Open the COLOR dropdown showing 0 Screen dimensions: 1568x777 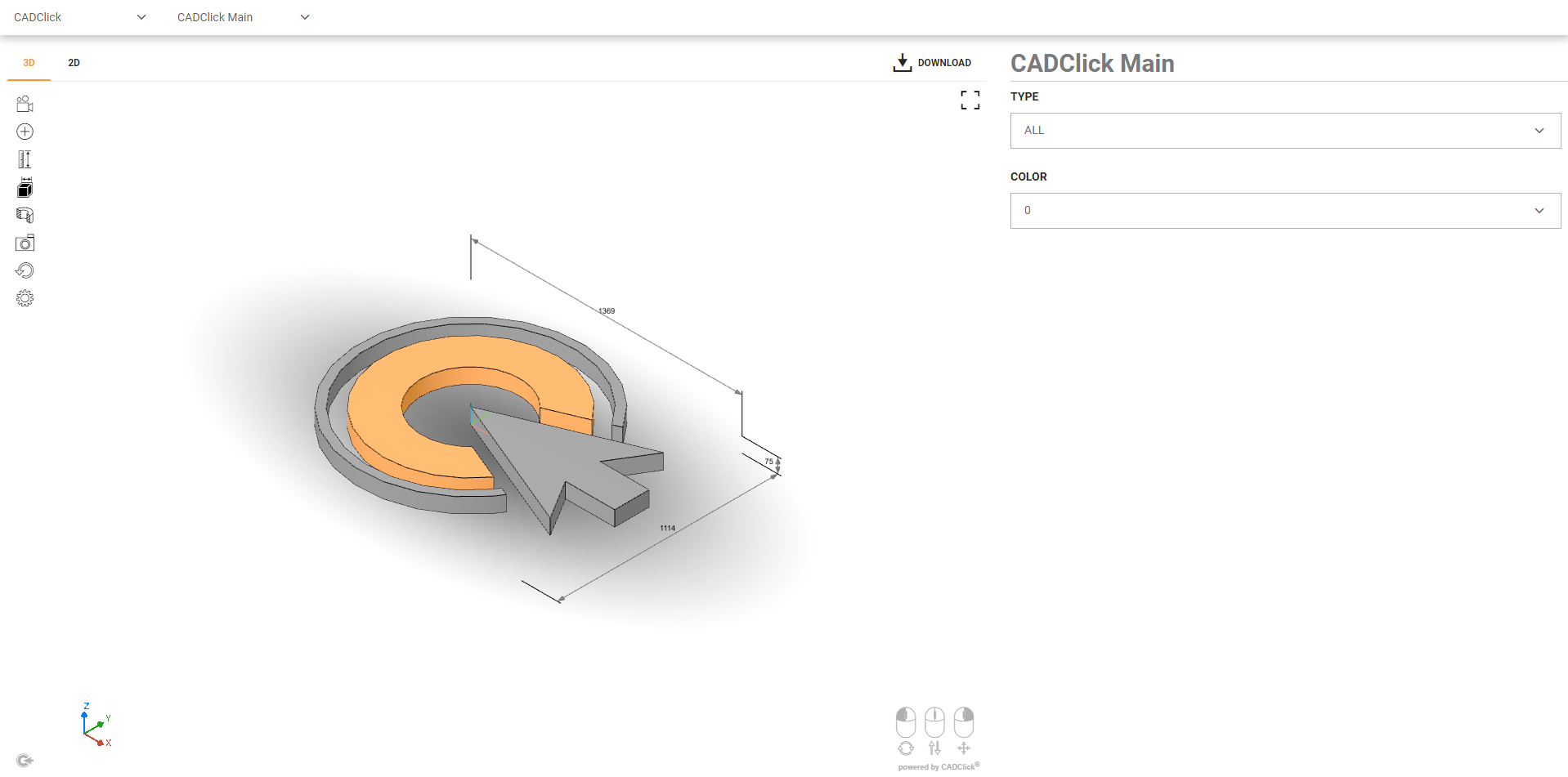click(x=1284, y=211)
